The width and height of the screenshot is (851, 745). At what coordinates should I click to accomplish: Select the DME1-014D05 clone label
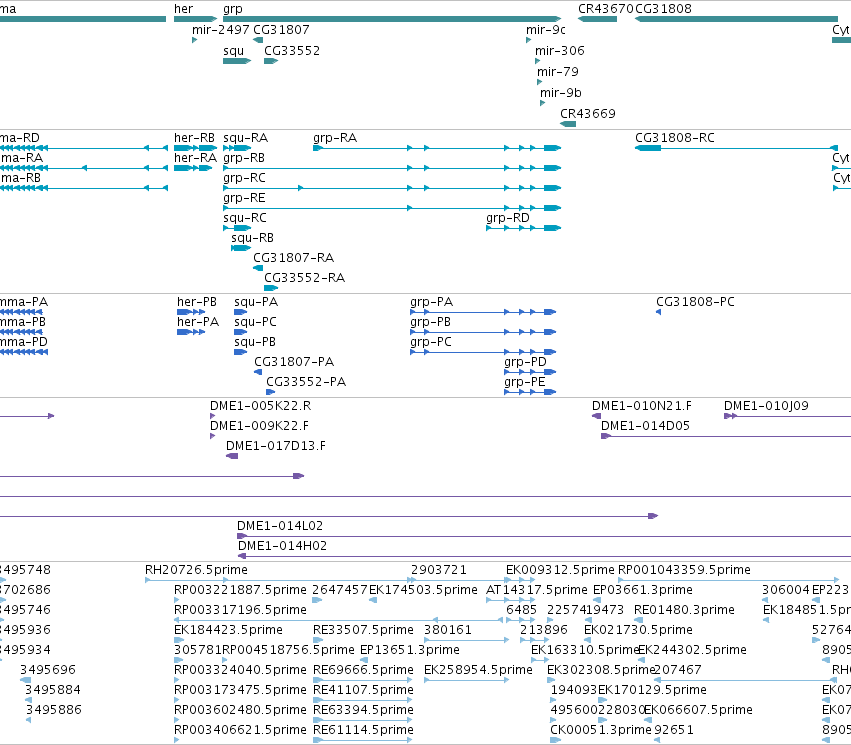tap(645, 426)
